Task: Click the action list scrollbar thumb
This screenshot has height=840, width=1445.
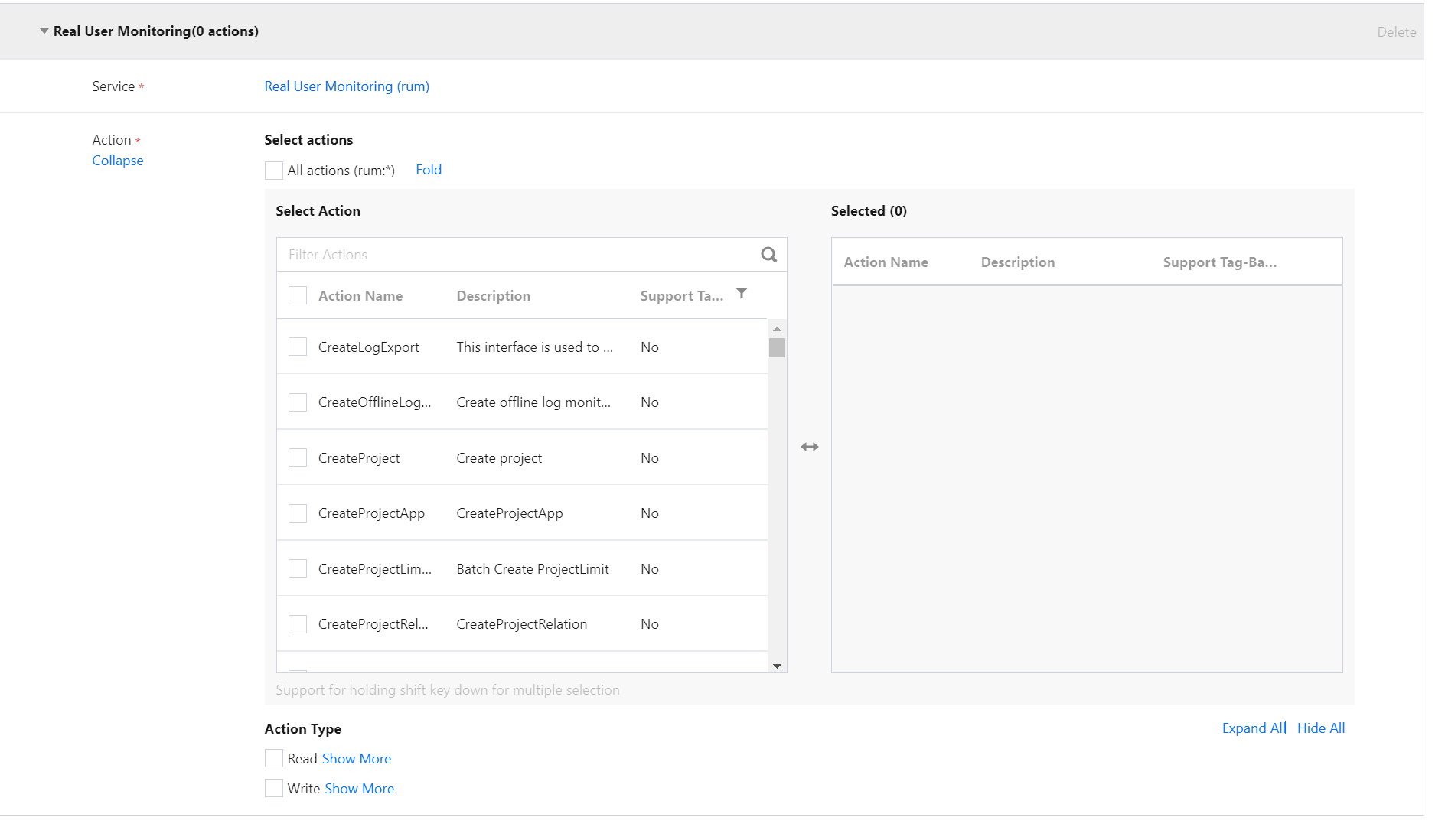Action: click(777, 348)
